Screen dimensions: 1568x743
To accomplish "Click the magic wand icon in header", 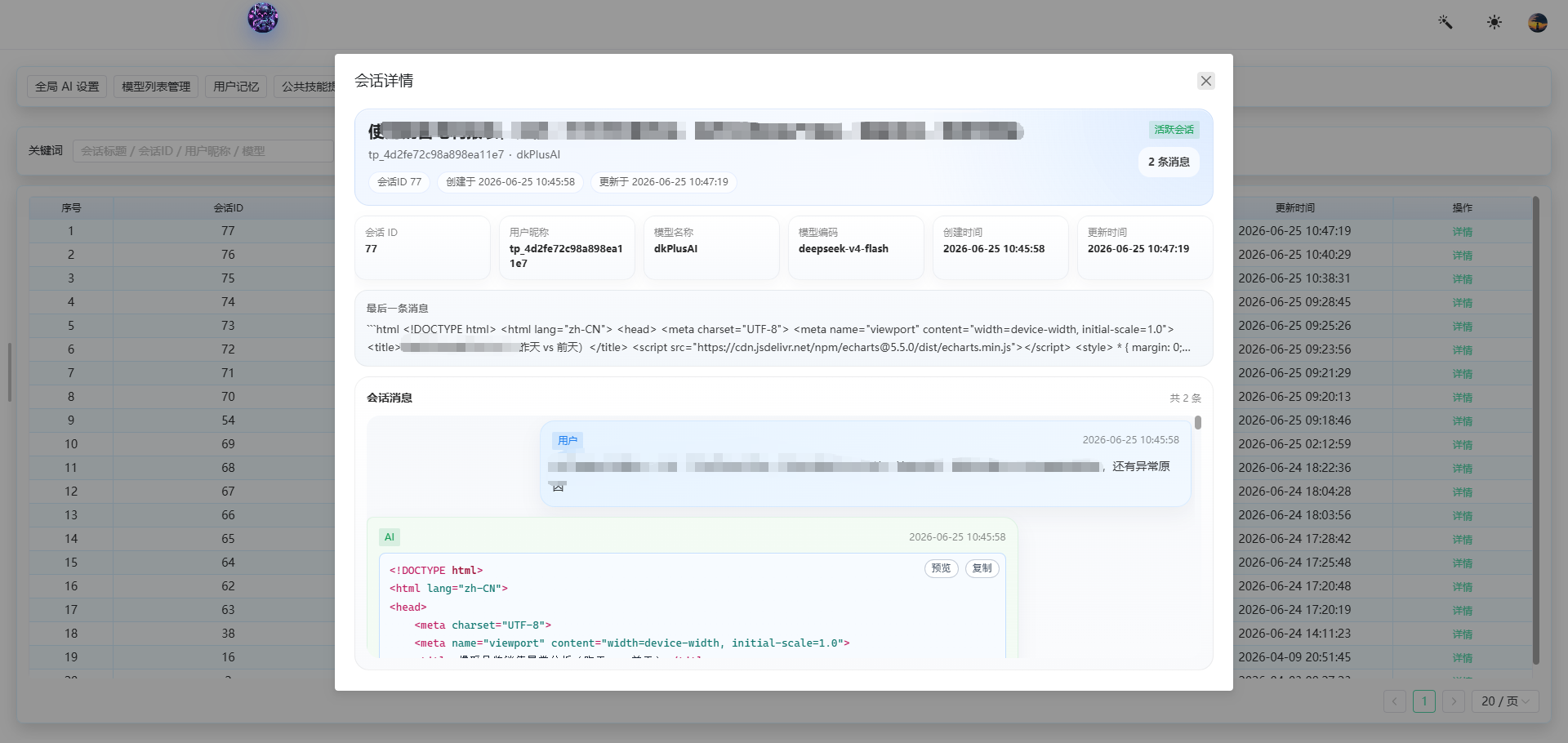I will pos(1445,22).
